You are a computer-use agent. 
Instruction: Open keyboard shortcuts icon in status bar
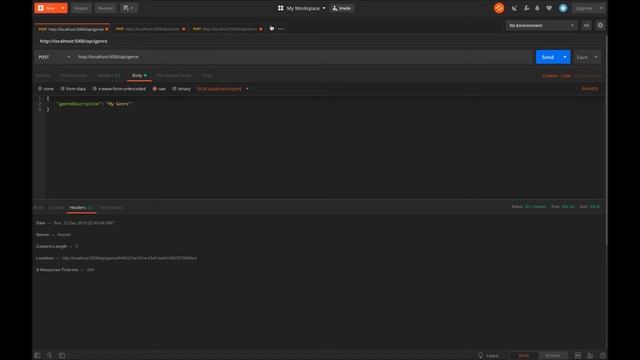point(590,356)
